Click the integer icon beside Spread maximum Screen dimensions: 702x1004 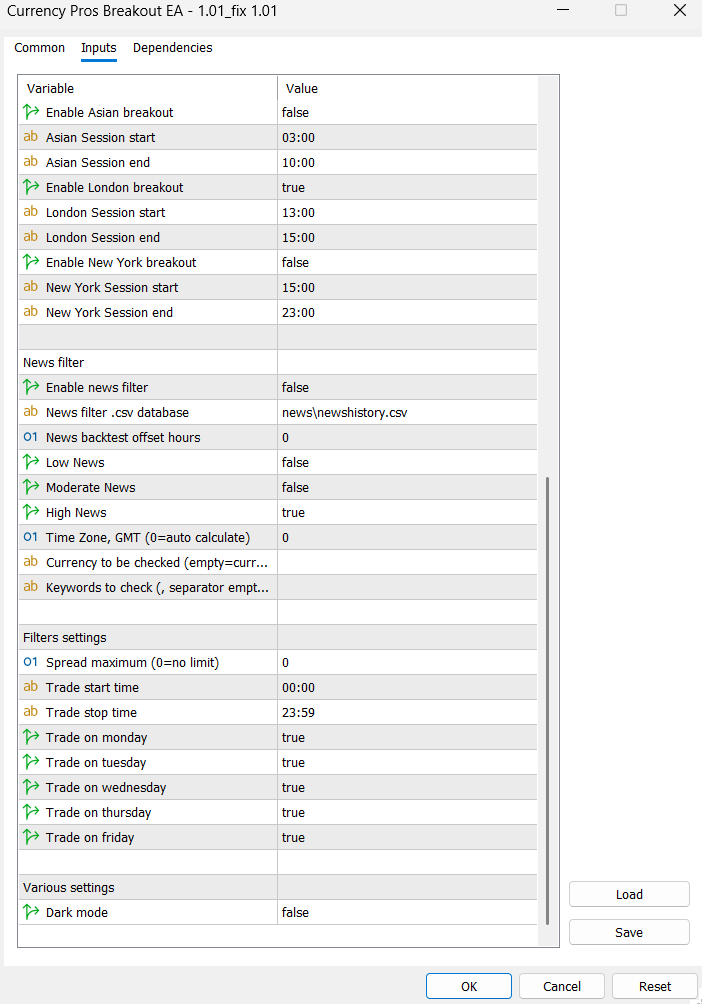tap(31, 662)
